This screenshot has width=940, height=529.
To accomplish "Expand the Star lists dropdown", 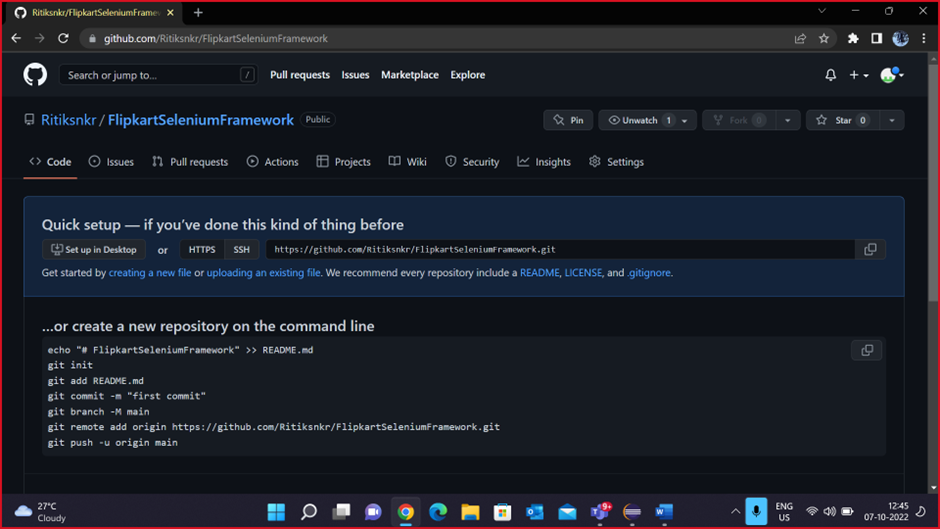I will pos(892,120).
